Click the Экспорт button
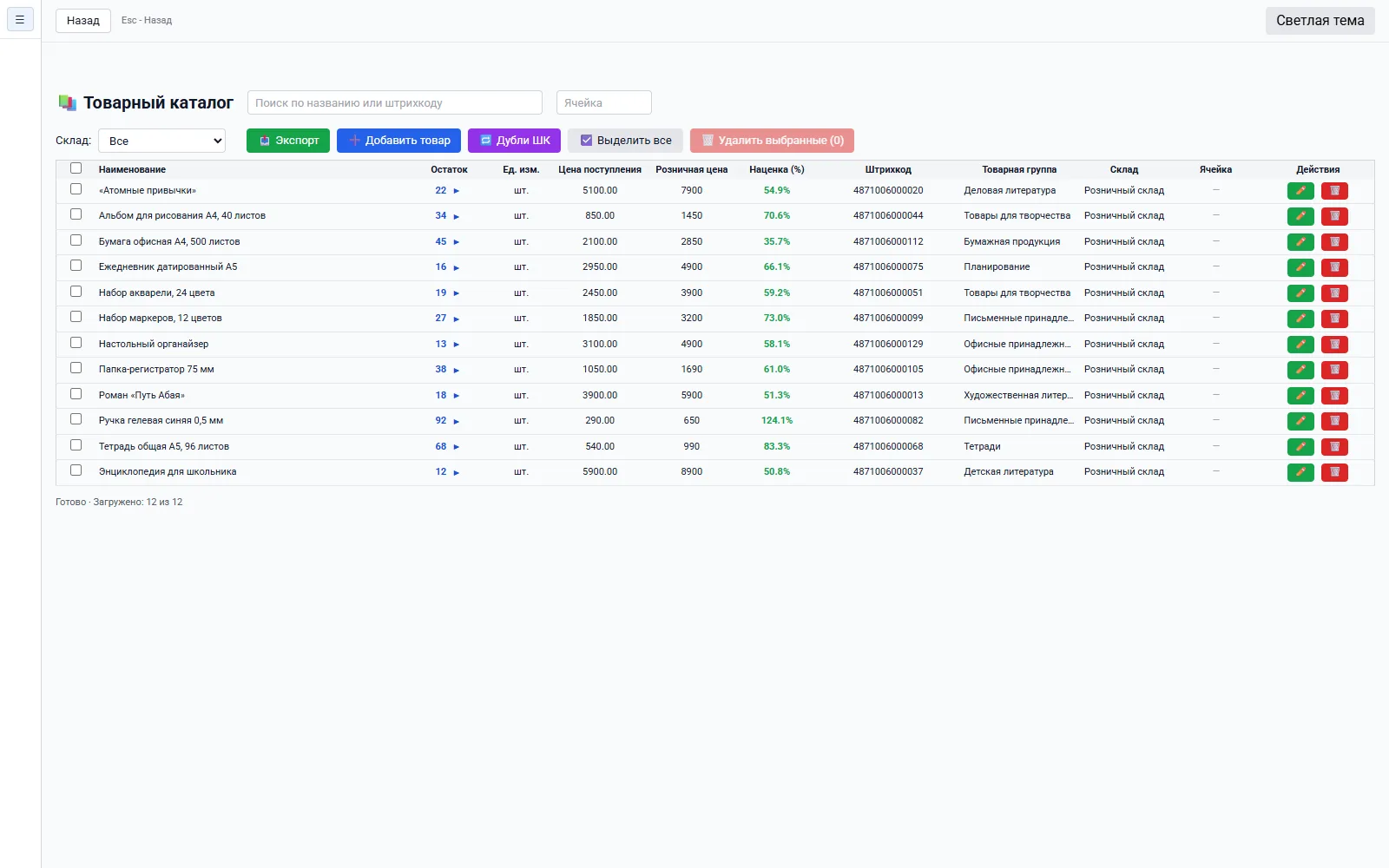 tap(288, 141)
